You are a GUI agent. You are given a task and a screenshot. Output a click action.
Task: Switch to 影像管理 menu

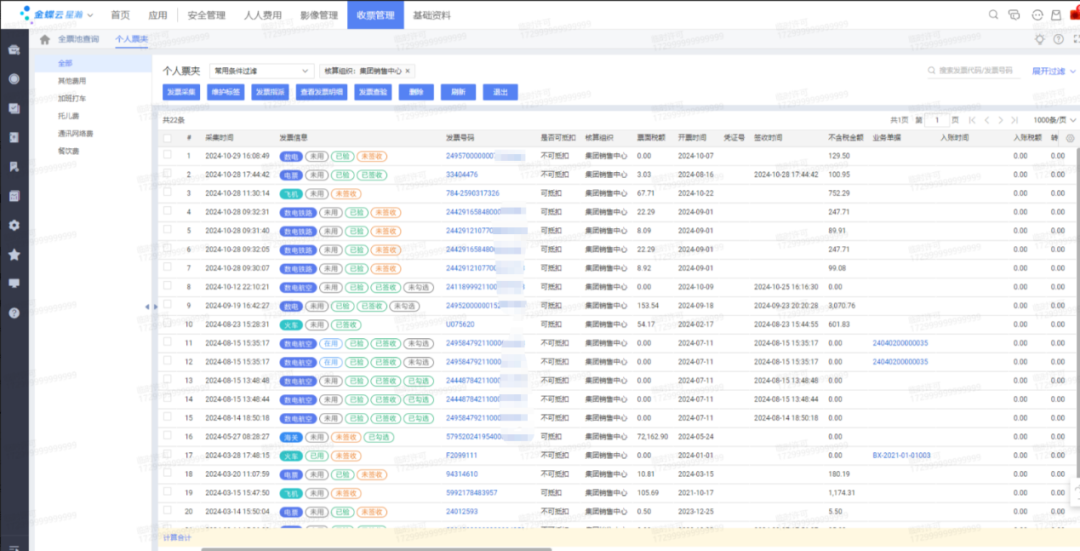(319, 15)
